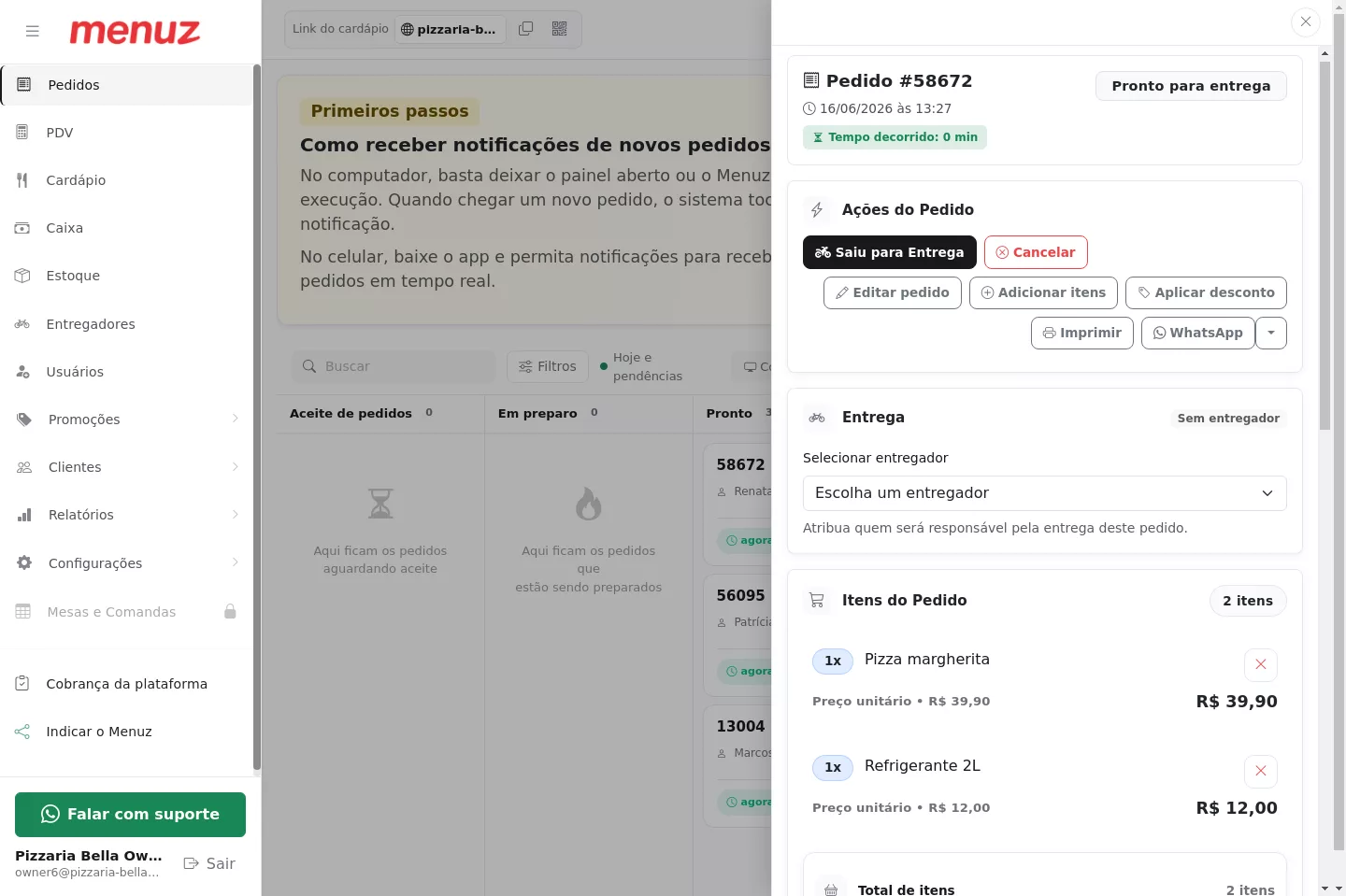Copy the cardápio link with copy icon
The height and width of the screenshot is (896, 1346).
526,29
